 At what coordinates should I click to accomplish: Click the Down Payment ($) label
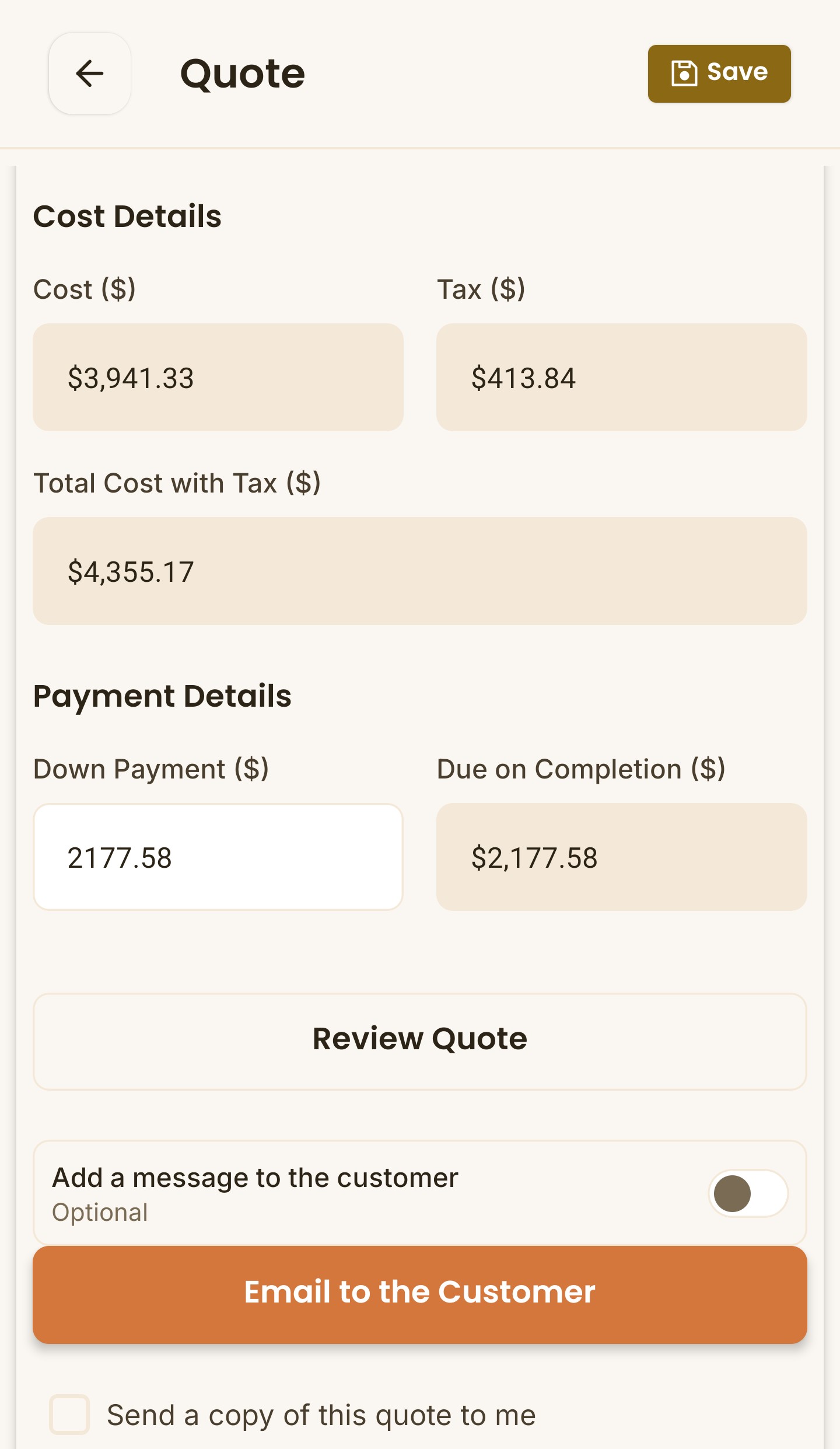point(151,769)
